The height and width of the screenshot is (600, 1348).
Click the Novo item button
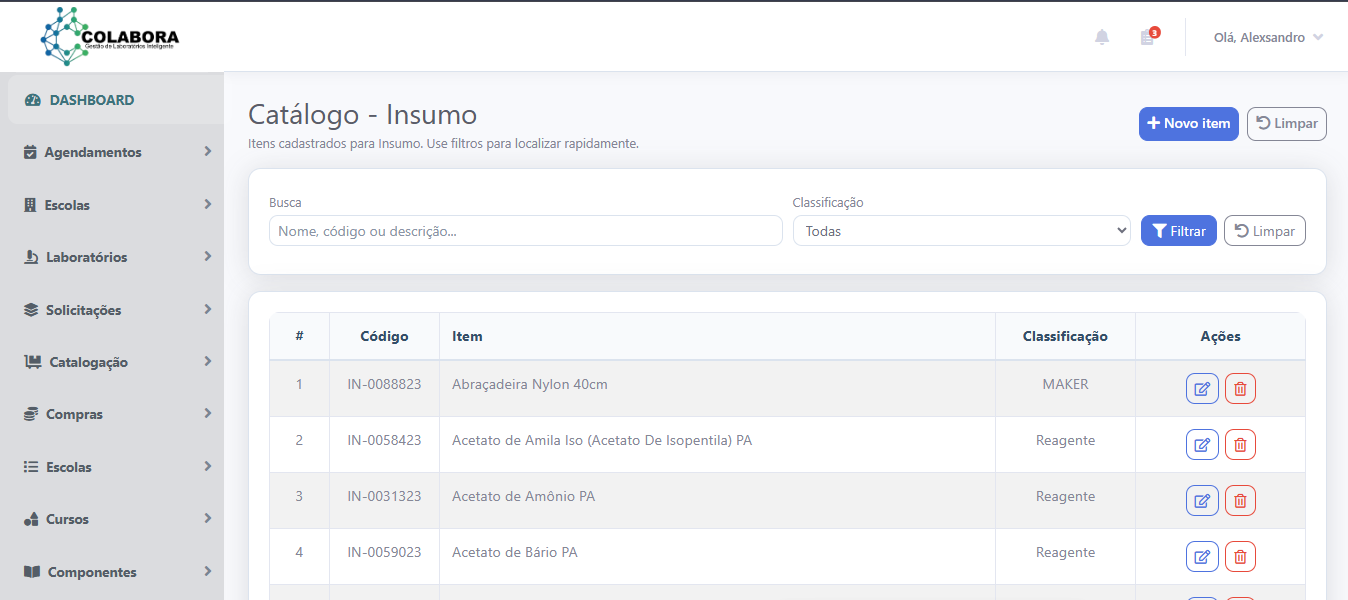(x=1189, y=124)
